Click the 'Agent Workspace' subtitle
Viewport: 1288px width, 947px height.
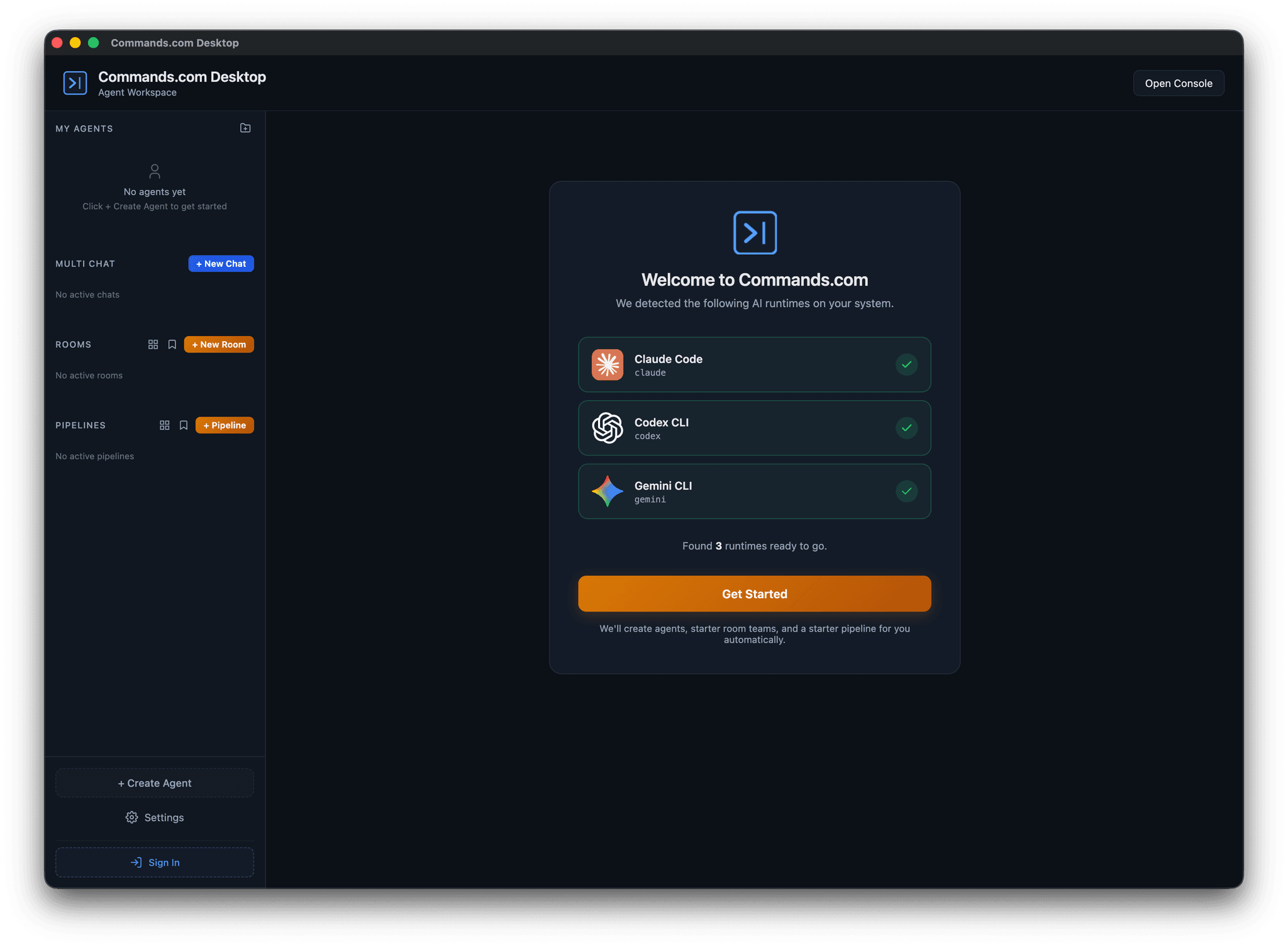(137, 92)
